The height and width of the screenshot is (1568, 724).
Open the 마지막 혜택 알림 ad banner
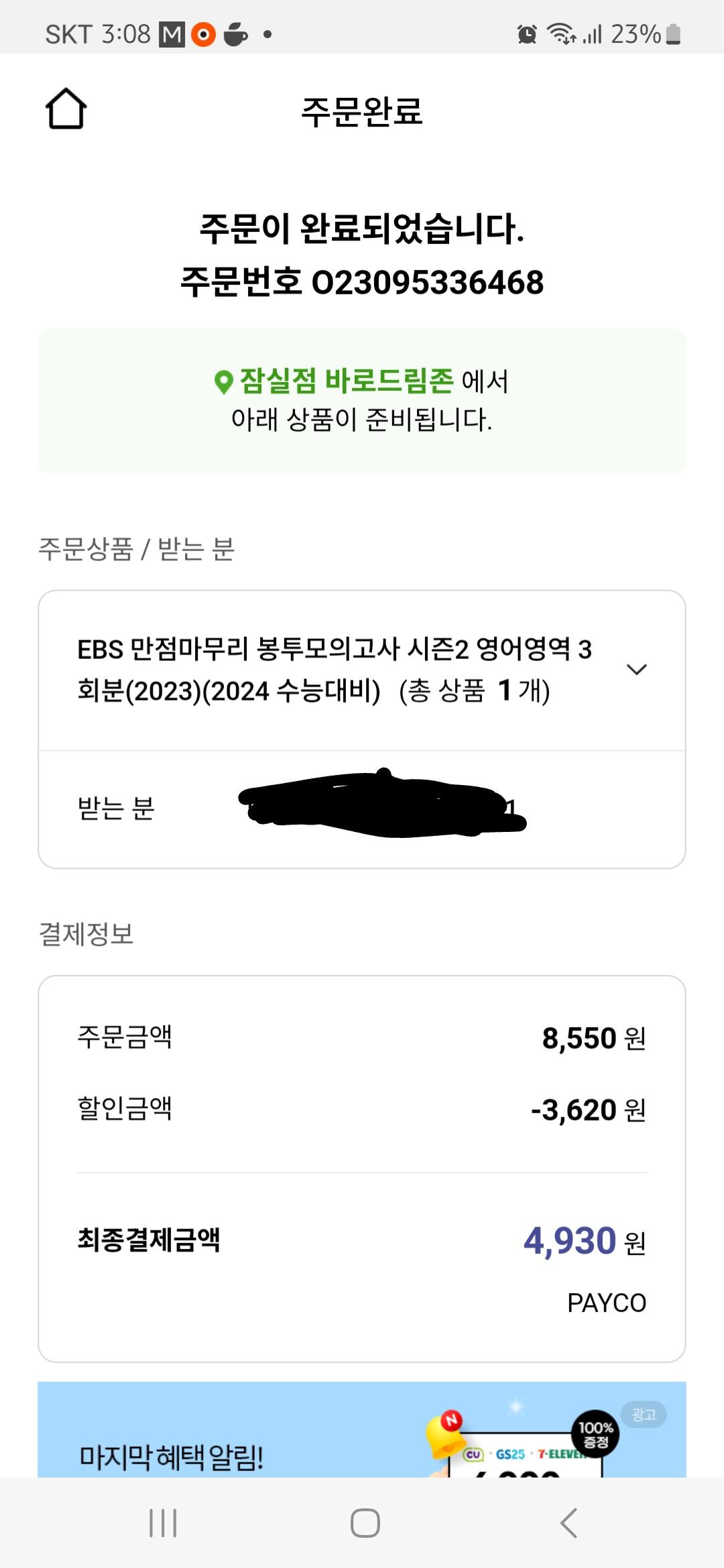(x=362, y=1429)
